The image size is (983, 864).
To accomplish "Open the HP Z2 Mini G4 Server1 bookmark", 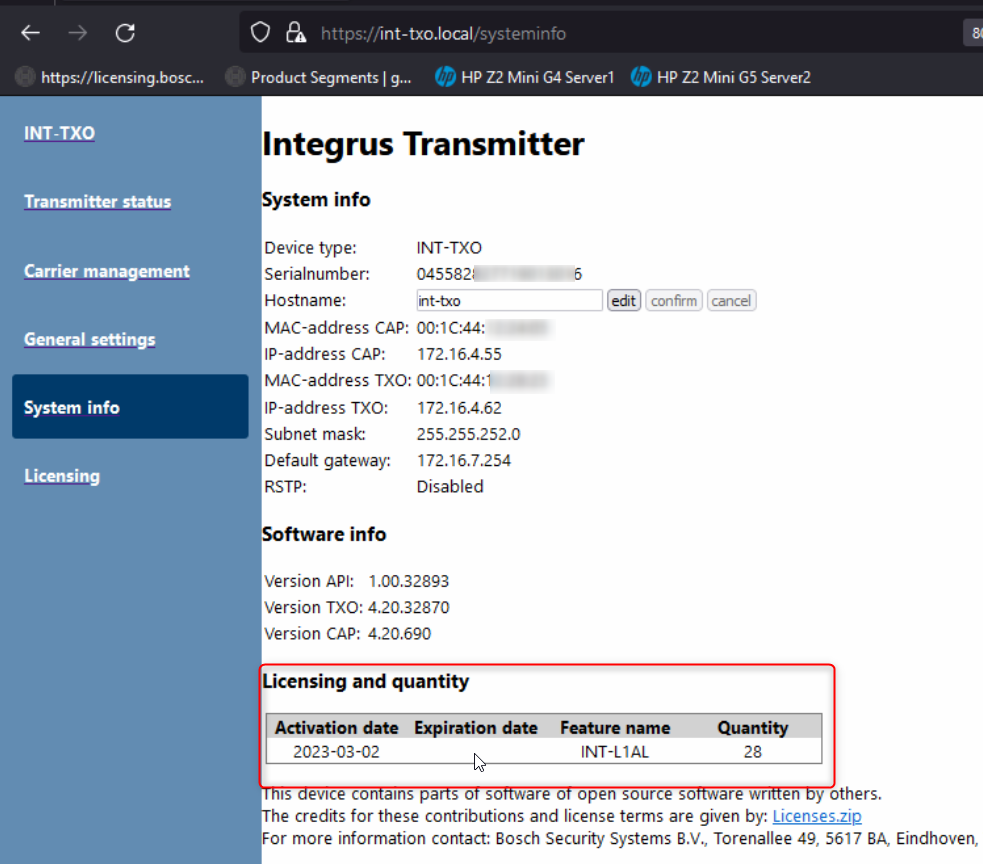I will click(x=525, y=77).
